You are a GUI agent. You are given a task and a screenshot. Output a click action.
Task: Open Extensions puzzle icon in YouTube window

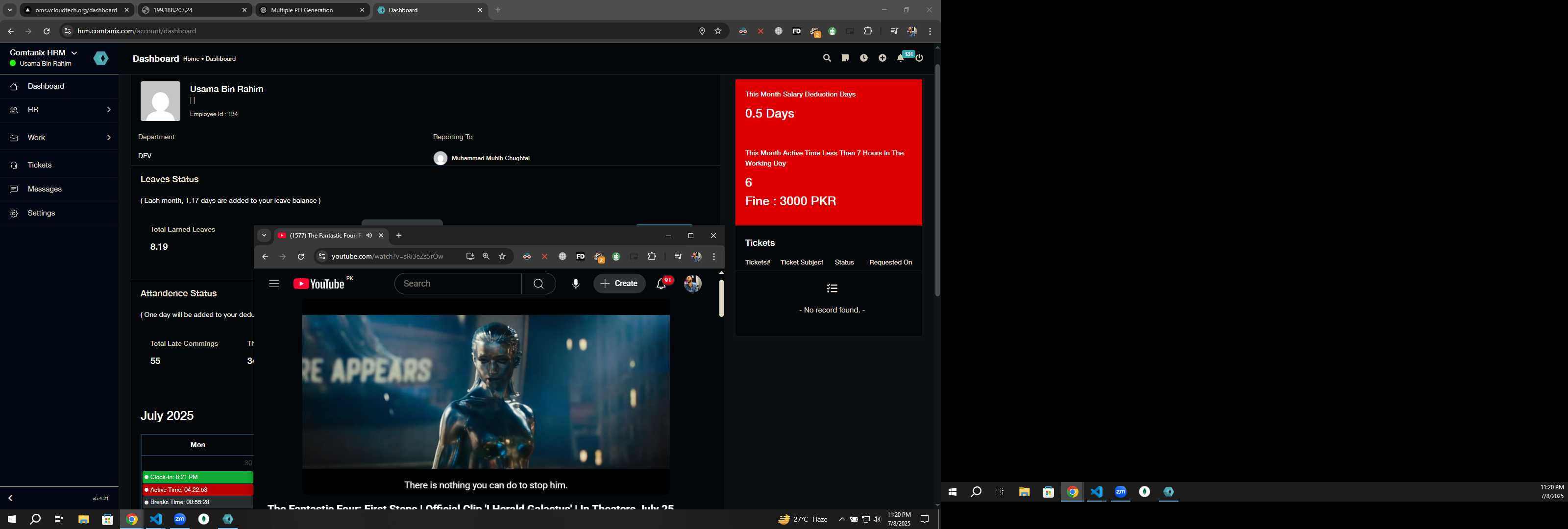[652, 257]
